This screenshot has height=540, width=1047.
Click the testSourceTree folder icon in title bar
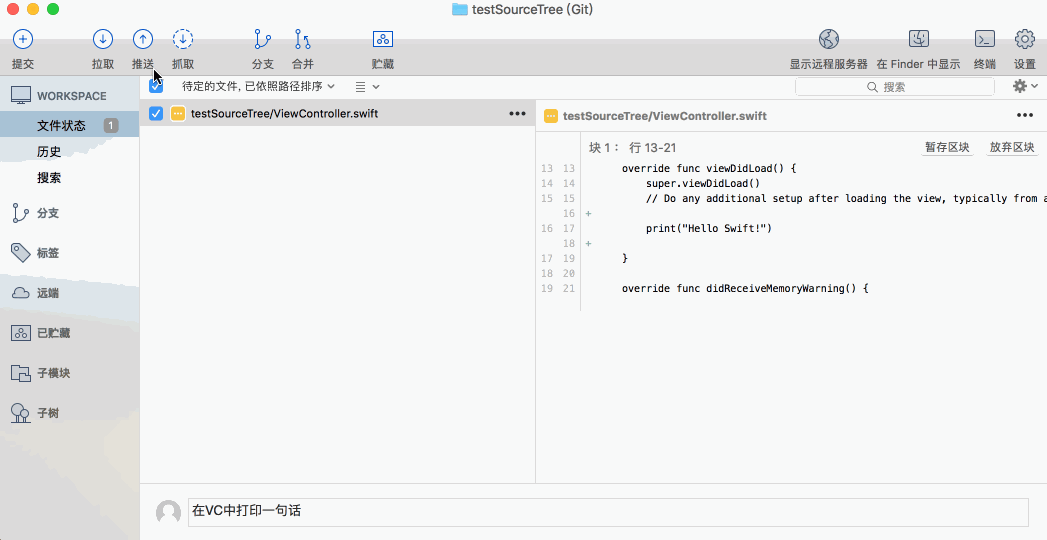[x=459, y=9]
